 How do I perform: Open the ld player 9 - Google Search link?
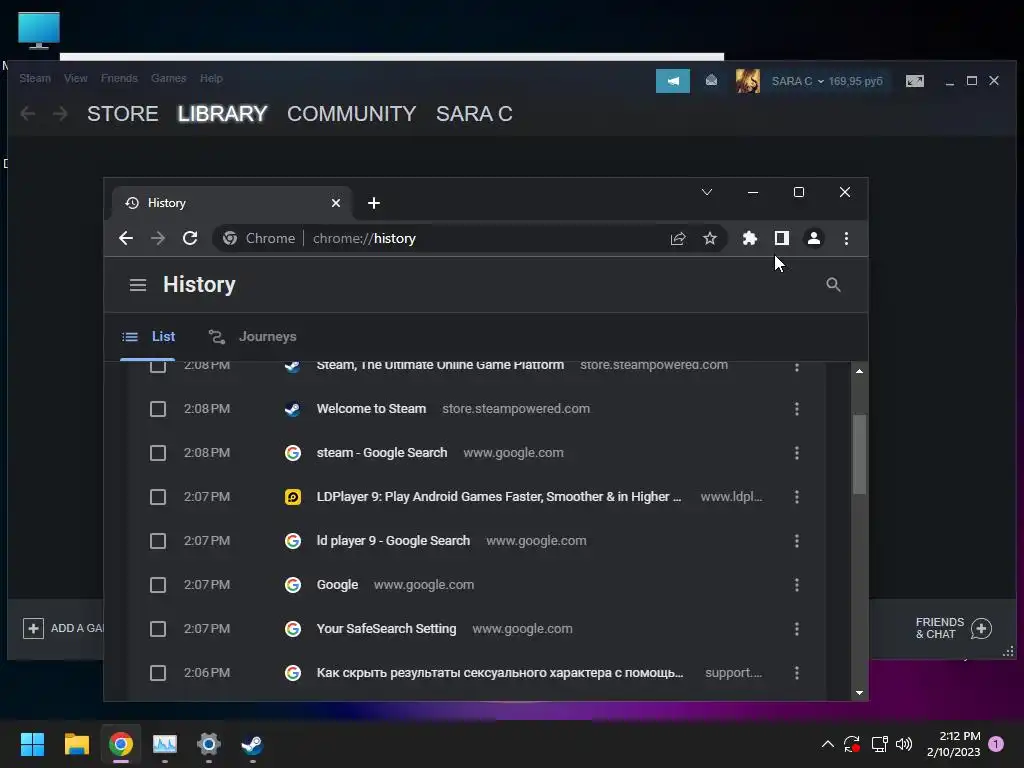point(393,541)
